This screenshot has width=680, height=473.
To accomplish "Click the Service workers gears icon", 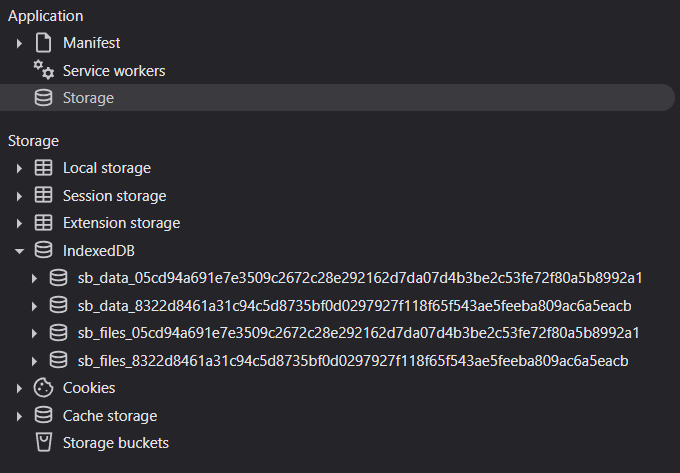I will (x=43, y=71).
